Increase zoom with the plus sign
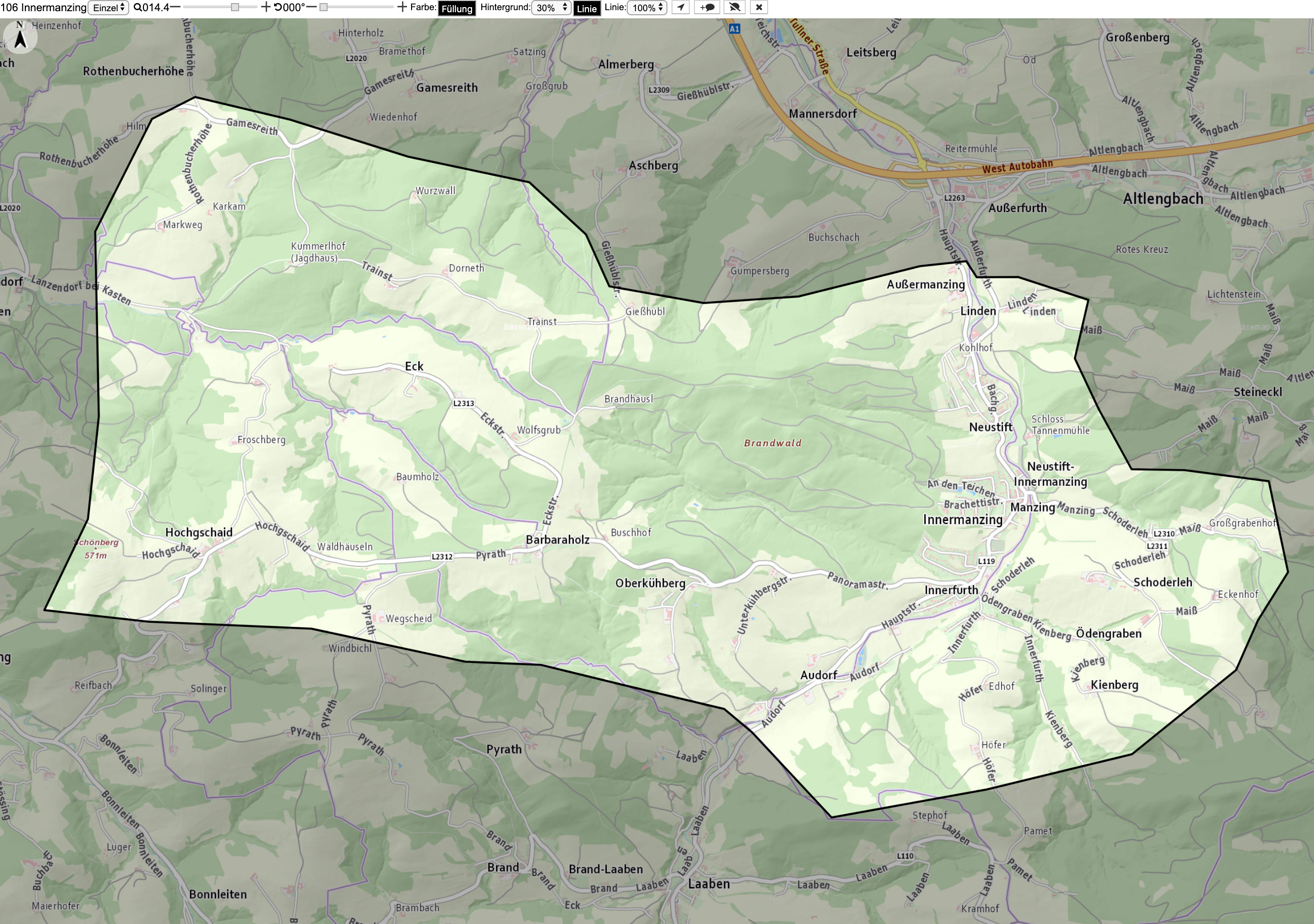 (x=266, y=7)
